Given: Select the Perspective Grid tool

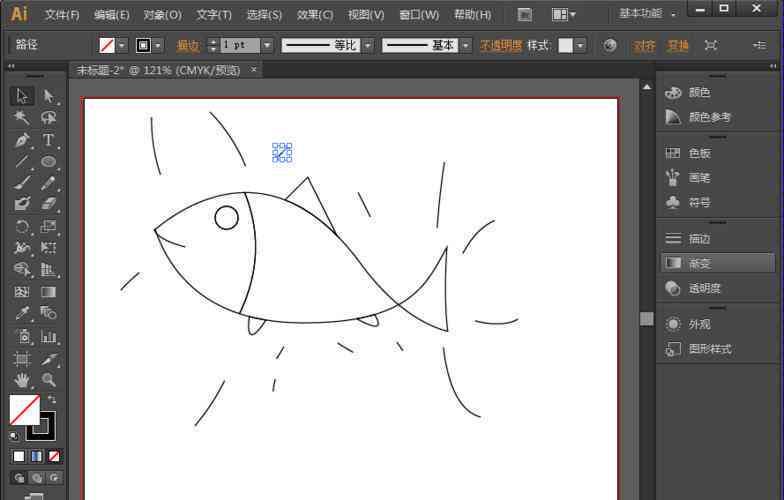Looking at the screenshot, I should (48, 270).
